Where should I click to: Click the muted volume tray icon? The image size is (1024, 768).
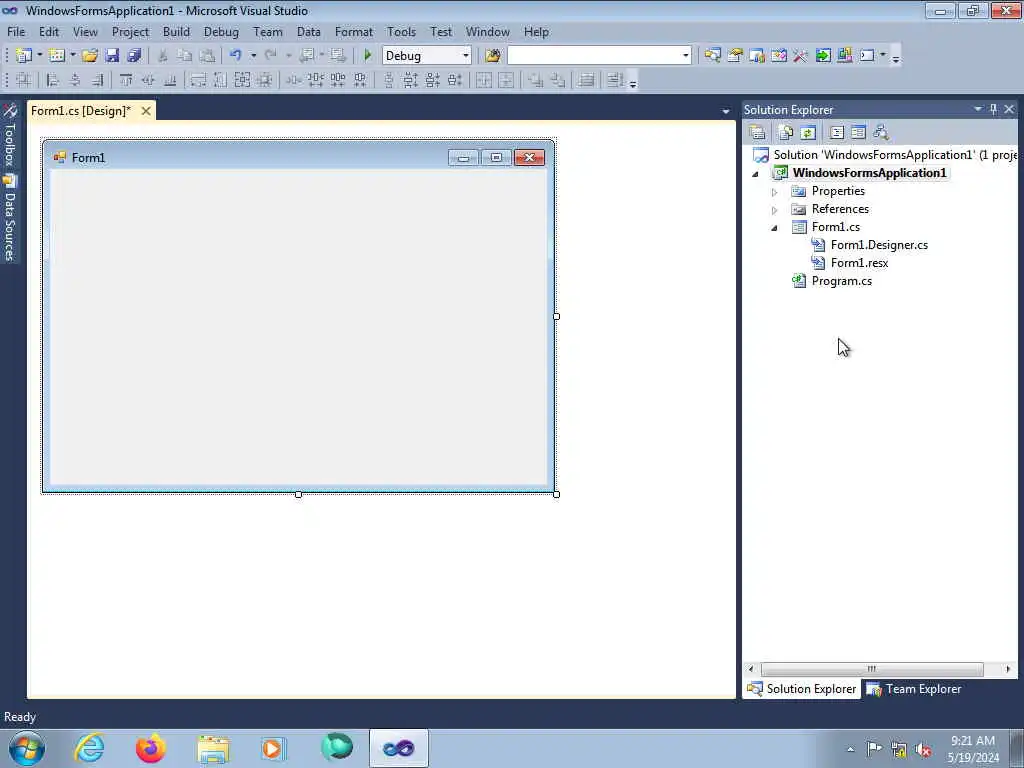click(923, 749)
